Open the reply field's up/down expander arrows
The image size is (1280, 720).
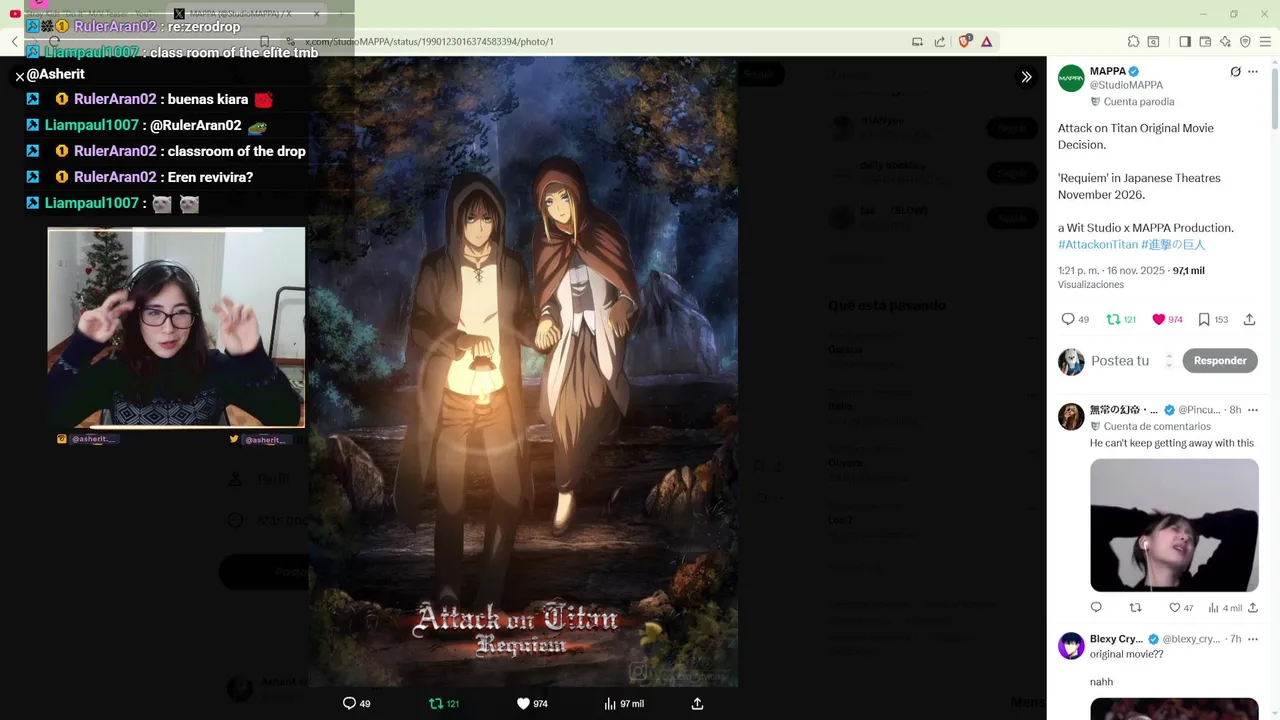click(1169, 361)
